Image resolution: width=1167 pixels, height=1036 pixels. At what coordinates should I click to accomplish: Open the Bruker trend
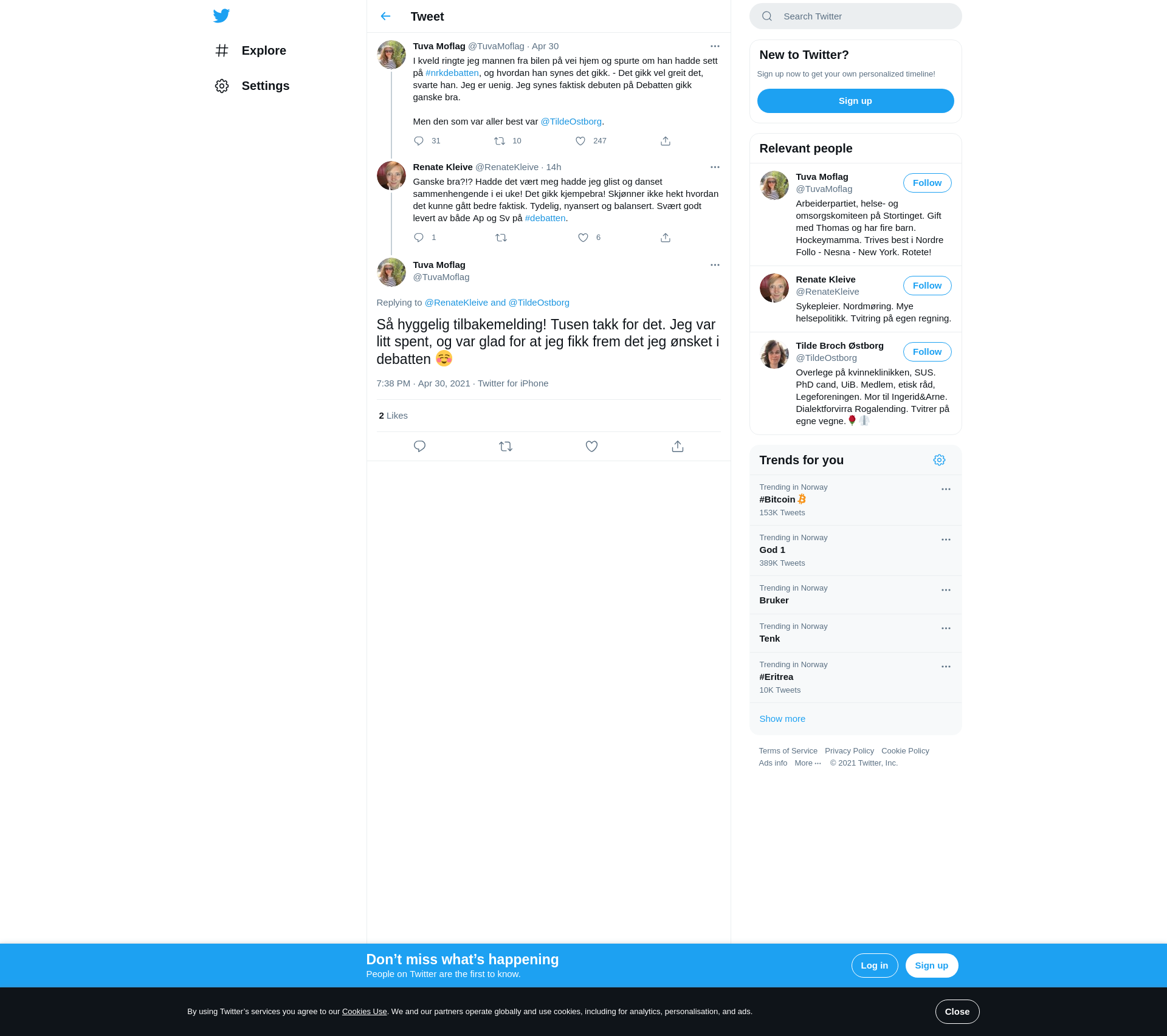(855, 595)
